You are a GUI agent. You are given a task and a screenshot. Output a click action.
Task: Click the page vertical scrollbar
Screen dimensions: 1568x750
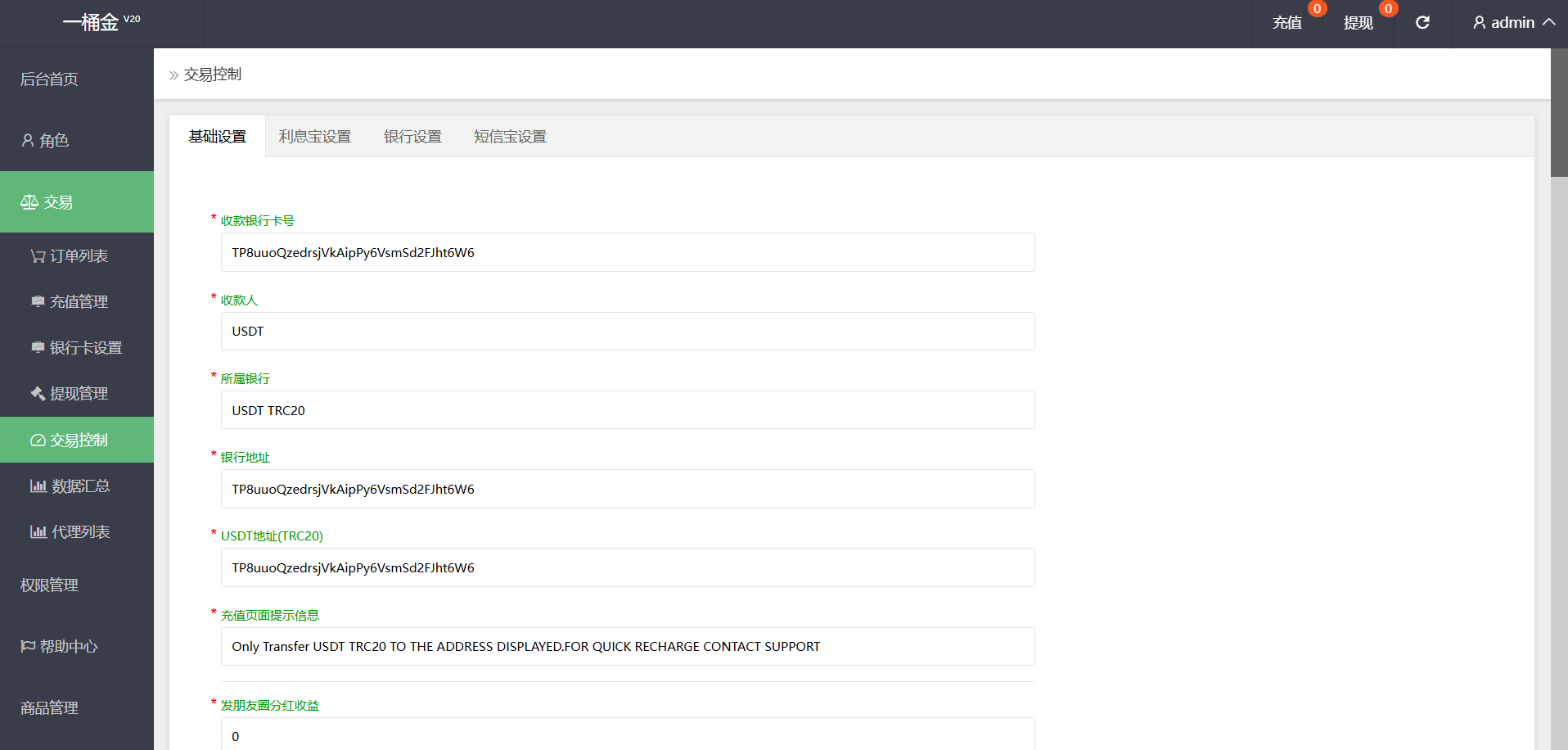[x=1559, y=113]
